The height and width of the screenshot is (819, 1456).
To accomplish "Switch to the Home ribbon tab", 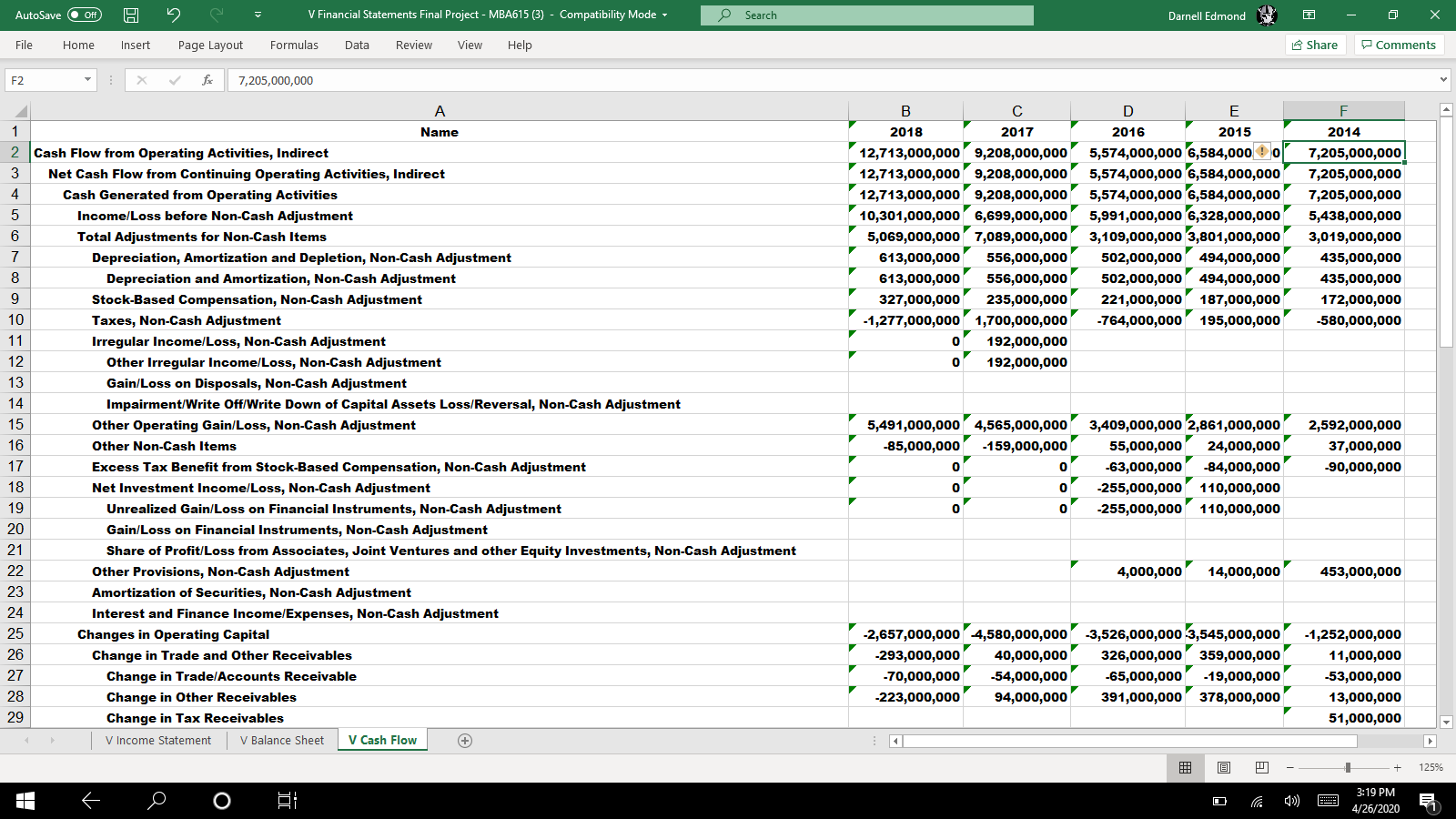I will click(x=78, y=45).
